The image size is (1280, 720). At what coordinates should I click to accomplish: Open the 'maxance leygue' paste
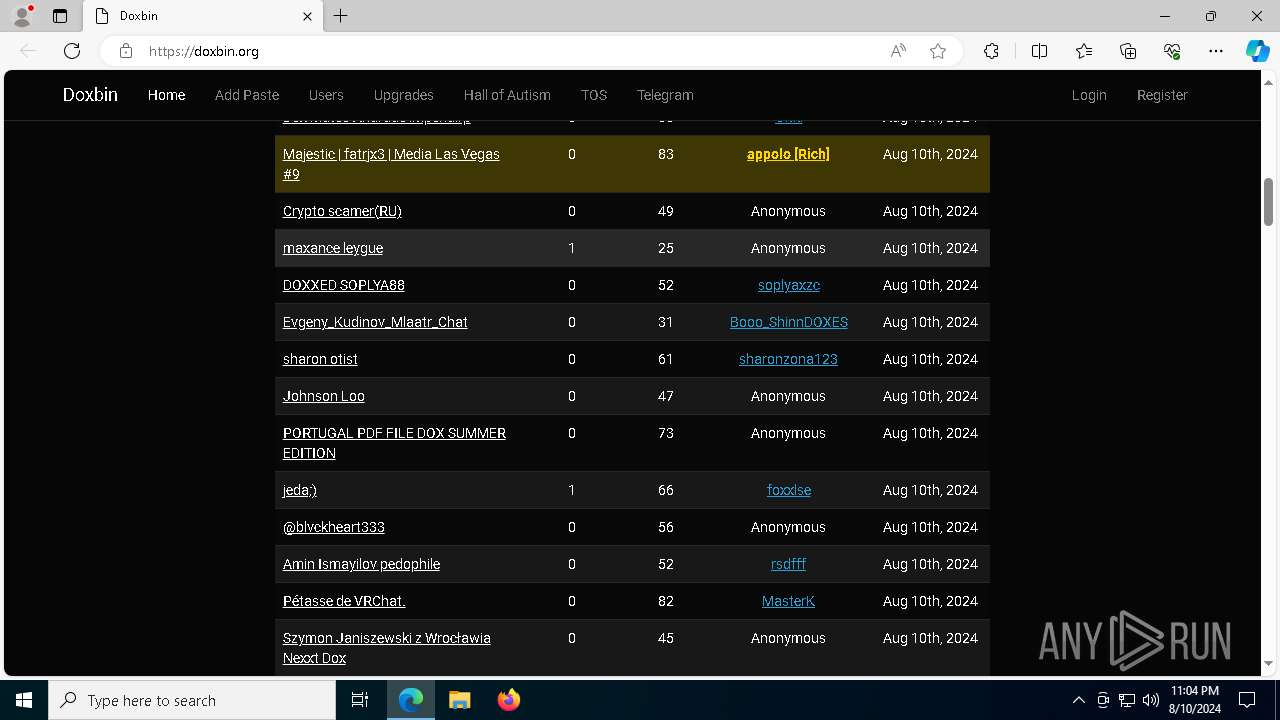pos(333,248)
